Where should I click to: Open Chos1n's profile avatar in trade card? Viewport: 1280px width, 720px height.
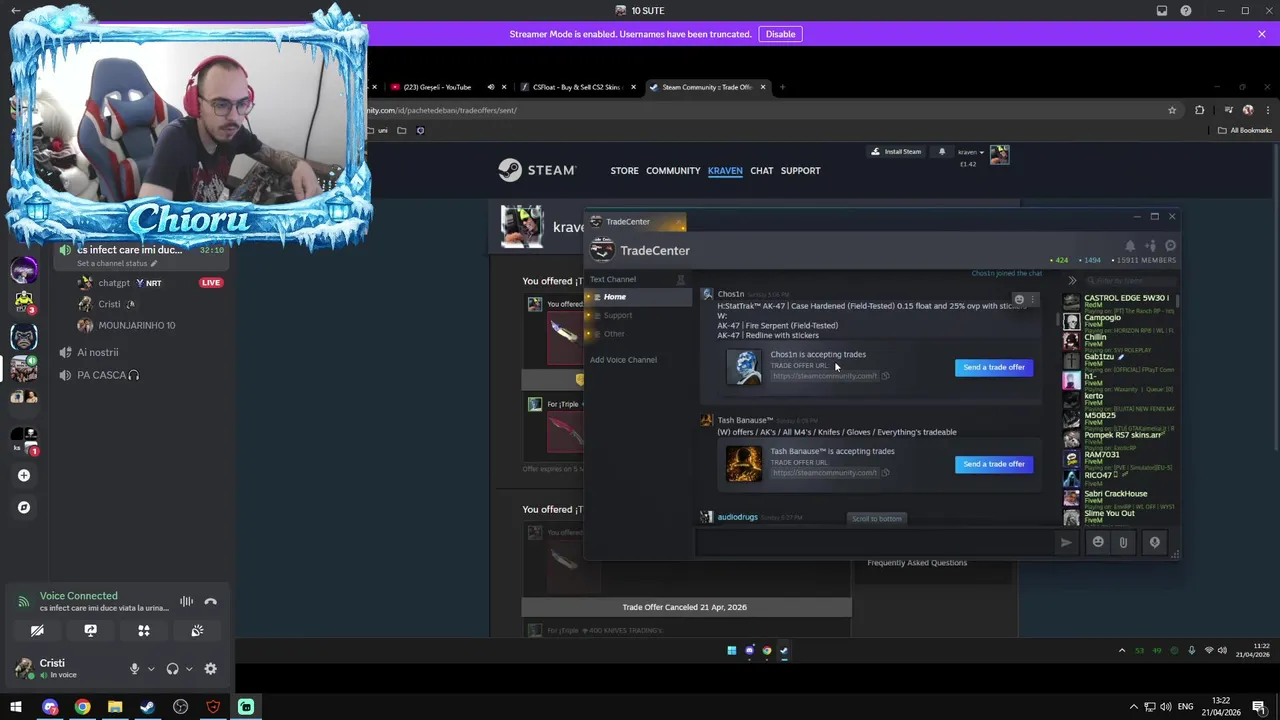(x=744, y=367)
